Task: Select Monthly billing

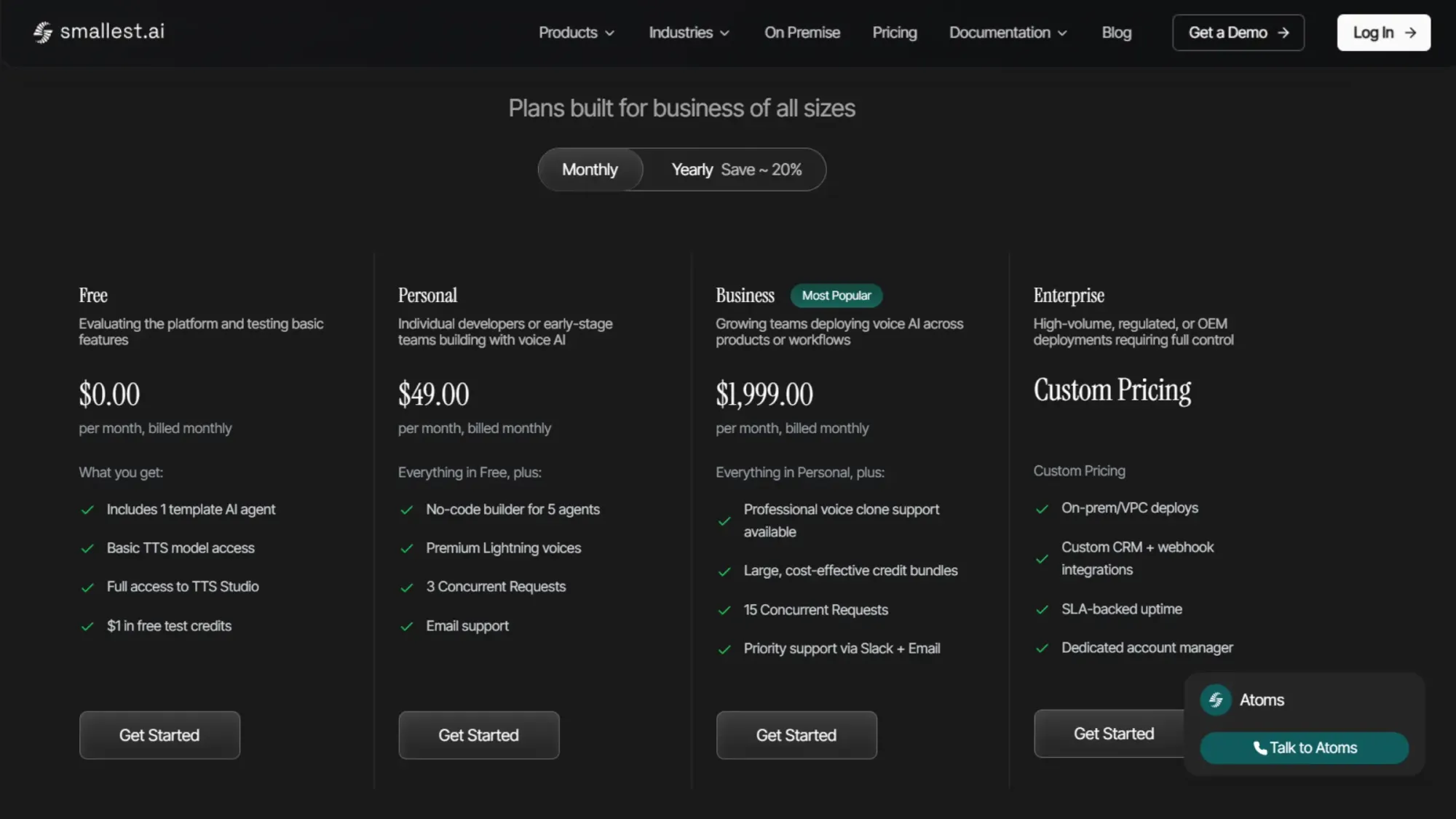Action: (590, 170)
